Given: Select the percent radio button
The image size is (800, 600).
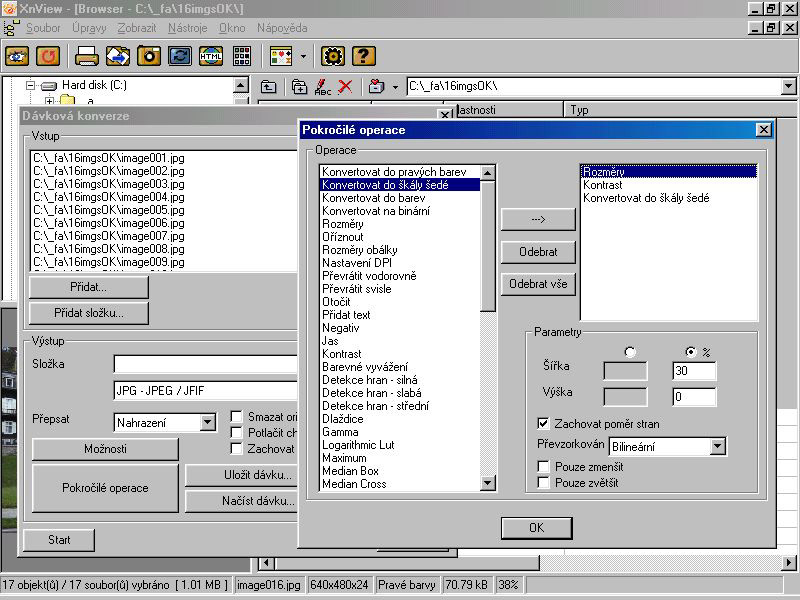Looking at the screenshot, I should pos(690,352).
